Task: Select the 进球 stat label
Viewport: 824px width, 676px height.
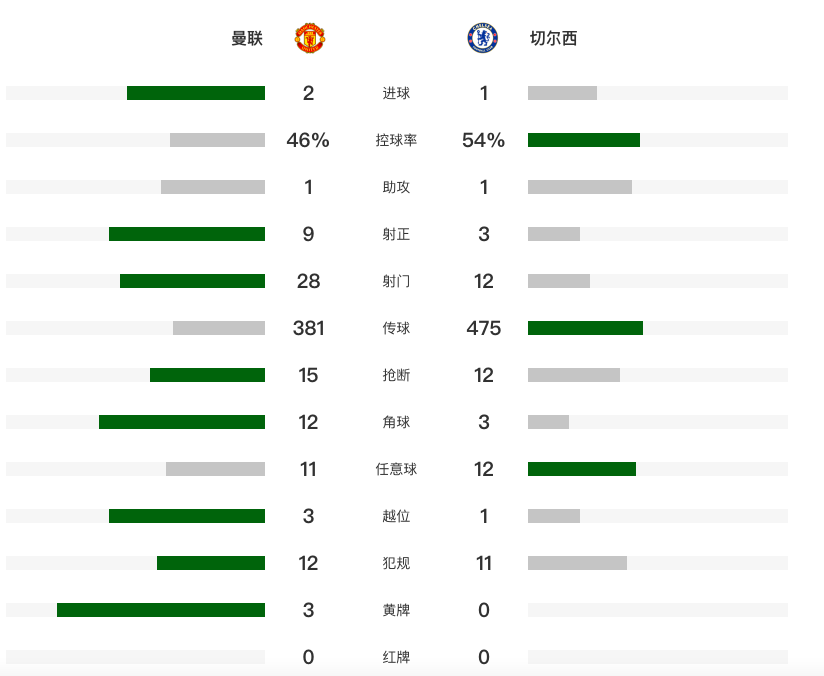Action: pos(396,93)
